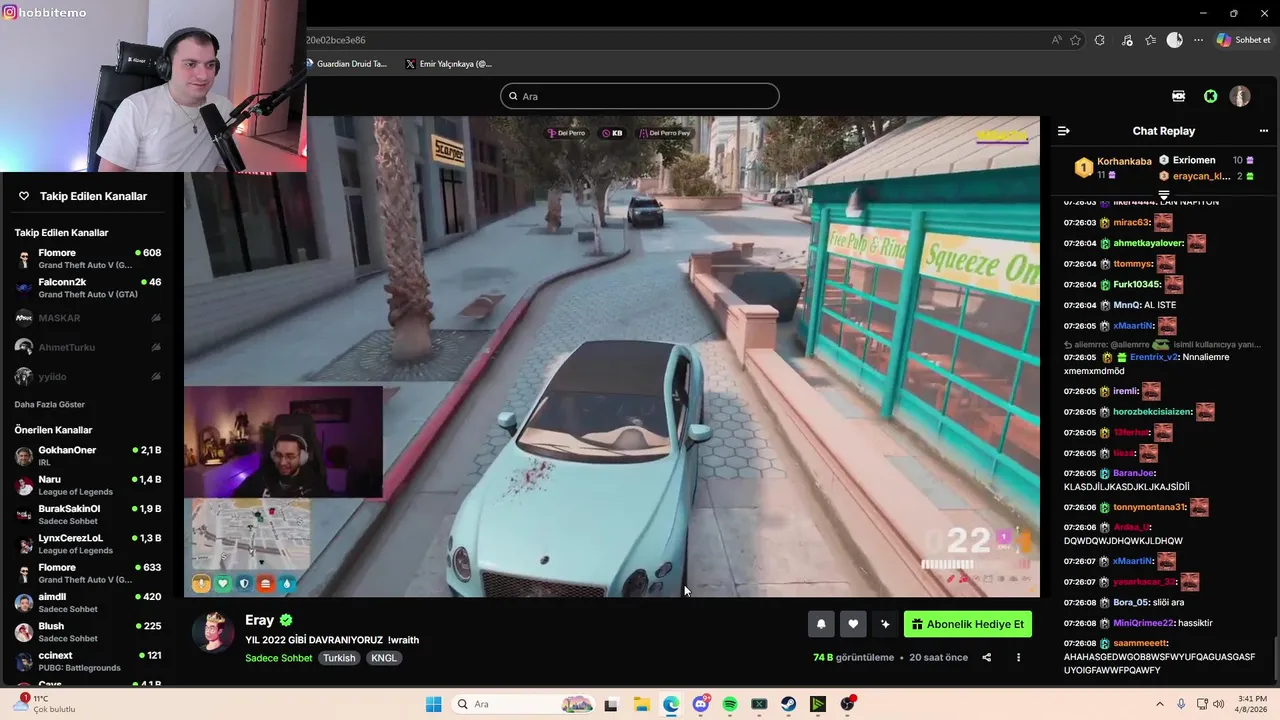Click the Kick search field Ara
1280x720 pixels.
tap(640, 96)
